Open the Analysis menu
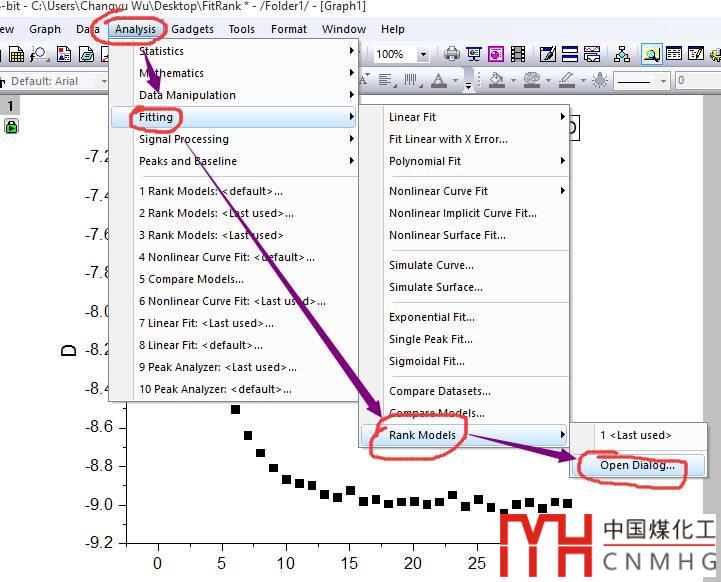The height and width of the screenshot is (582, 721). click(x=135, y=29)
